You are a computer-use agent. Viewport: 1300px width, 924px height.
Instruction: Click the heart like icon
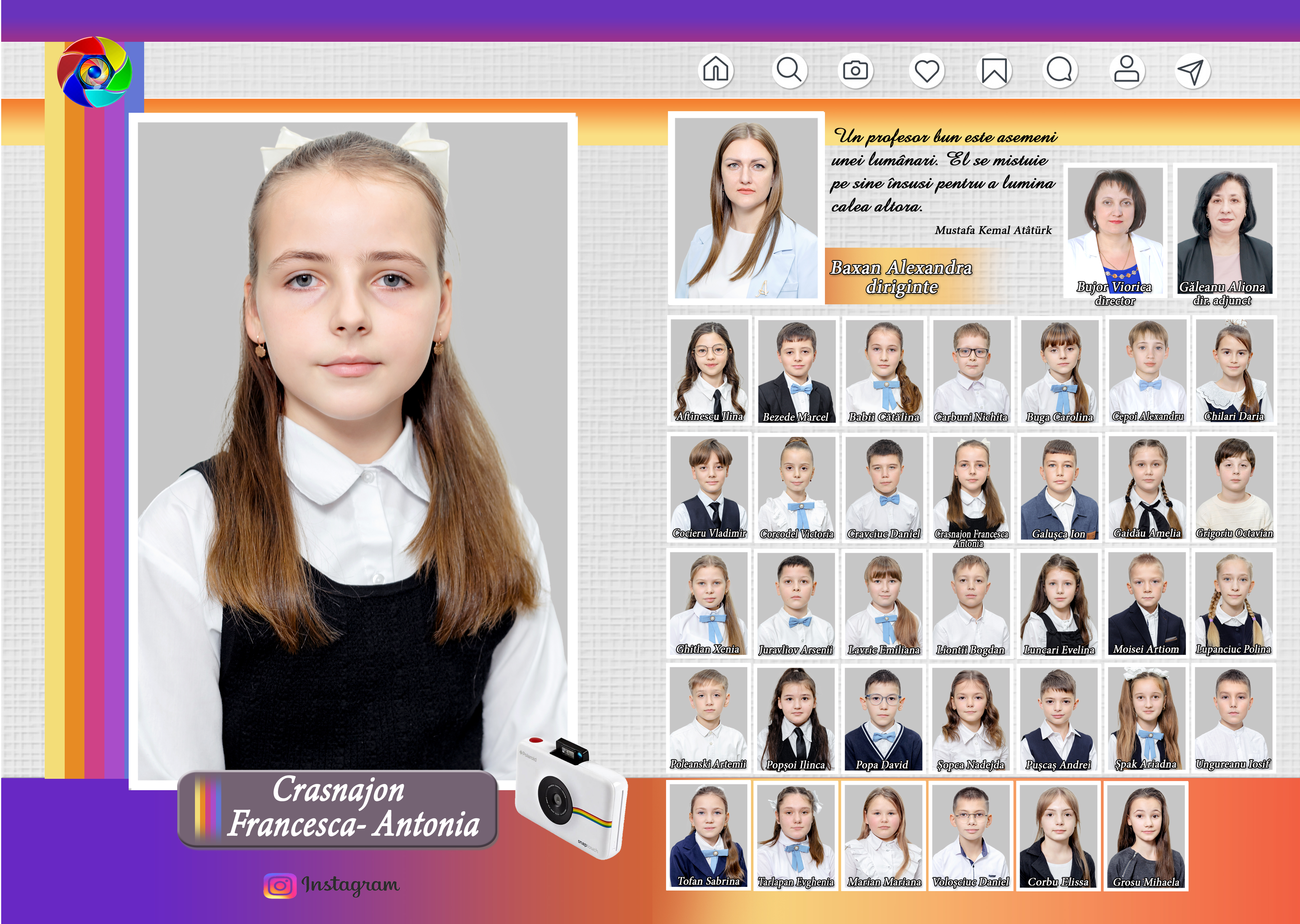927,71
